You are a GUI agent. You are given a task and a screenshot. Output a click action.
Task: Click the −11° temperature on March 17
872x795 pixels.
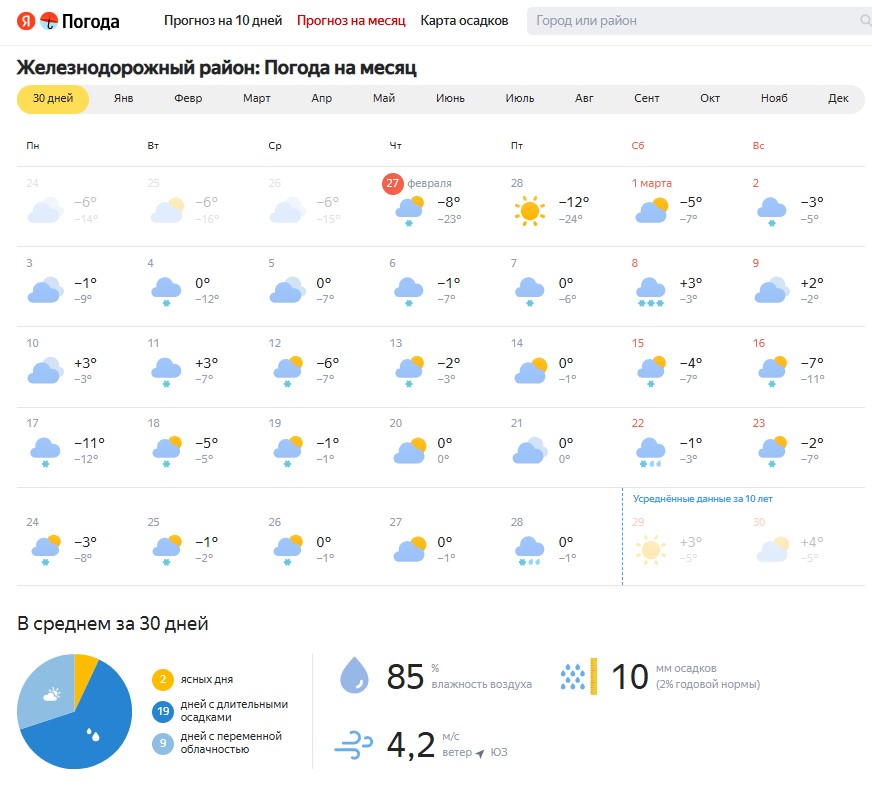pos(90,443)
